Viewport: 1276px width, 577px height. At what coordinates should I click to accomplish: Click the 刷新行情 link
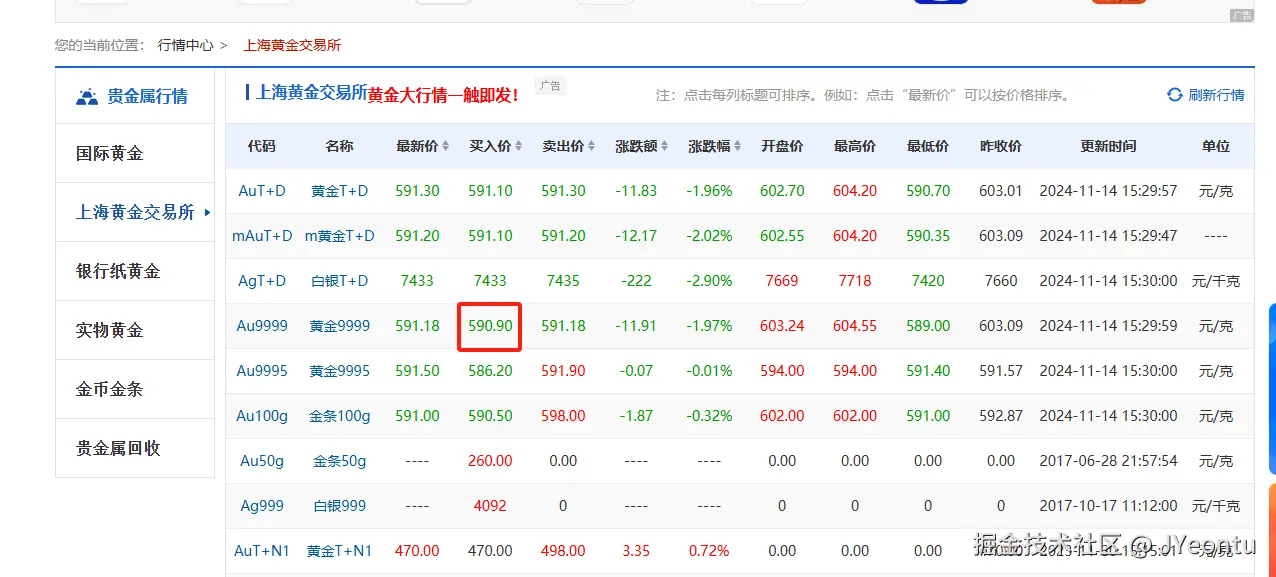(1216, 95)
